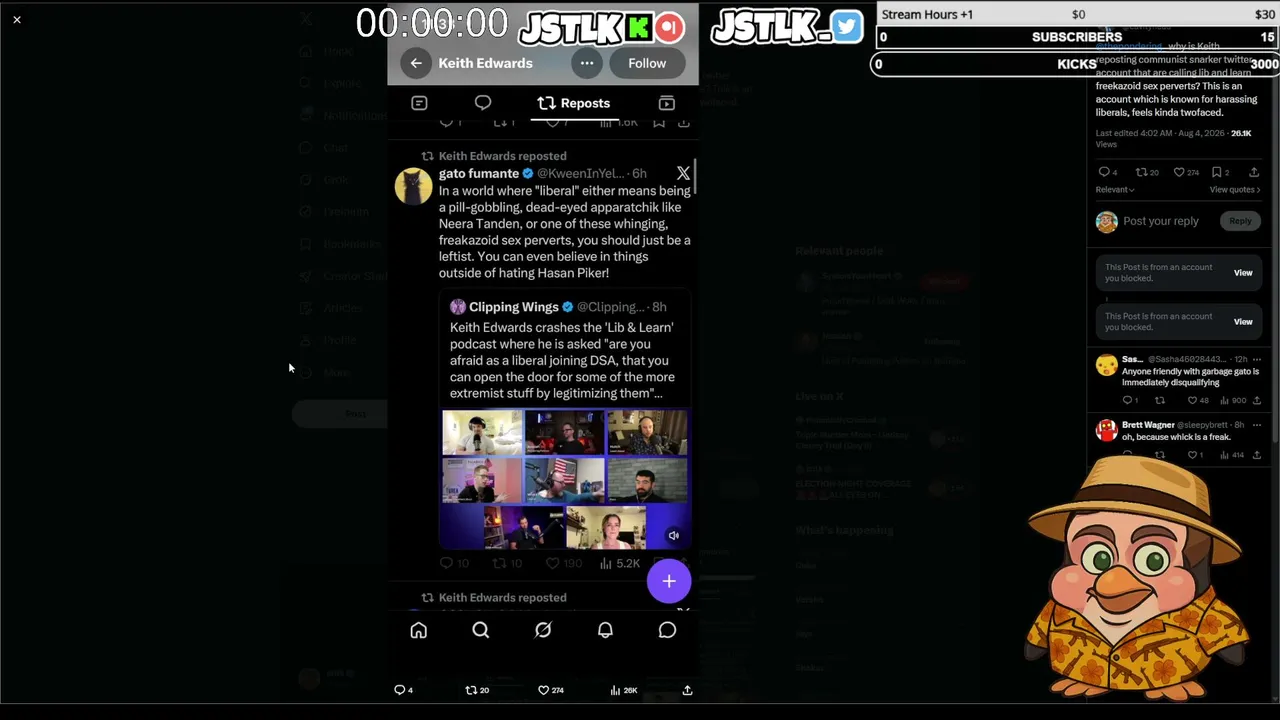The width and height of the screenshot is (1280, 720).
Task: Click the reply count 4 in bottom bar
Action: (x=403, y=690)
